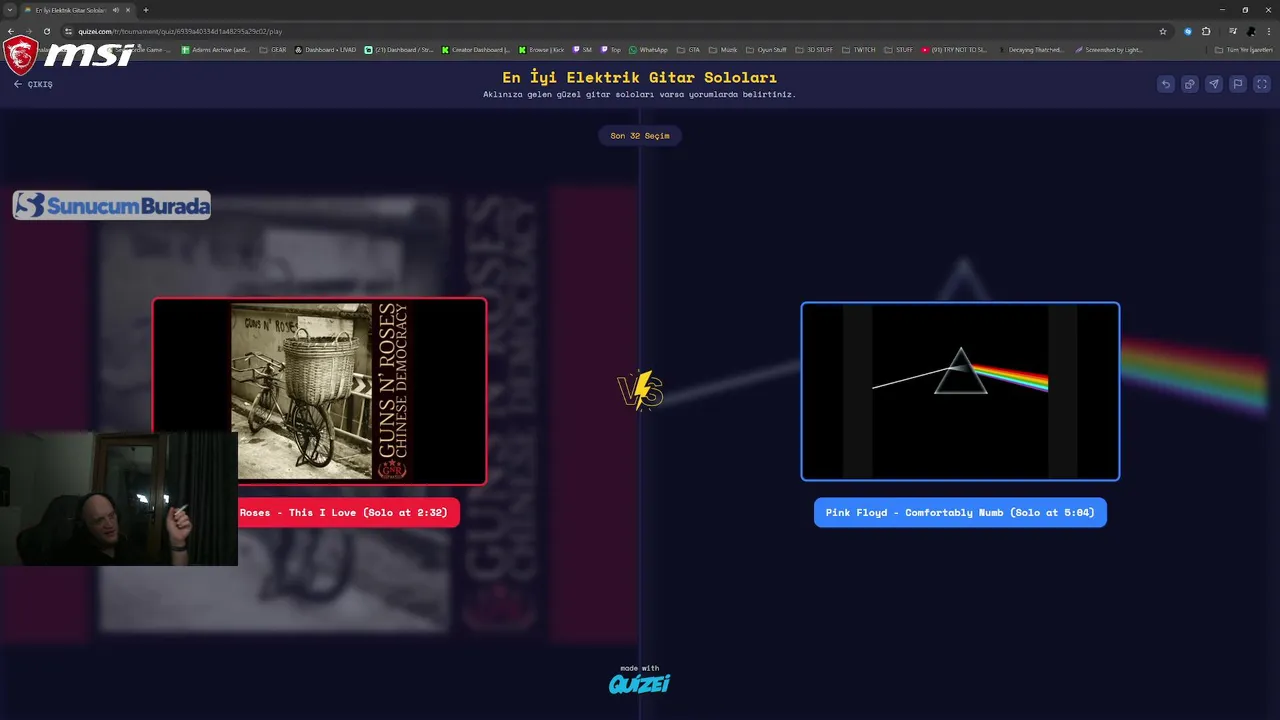Open Screenshot by Light... bookmark

pos(1108,49)
